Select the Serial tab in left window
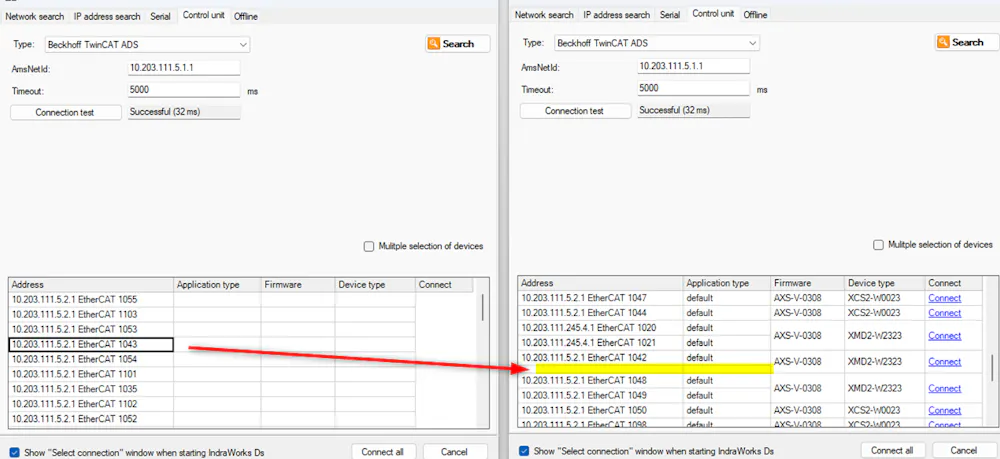Image resolution: width=1000 pixels, height=459 pixels. pyautogui.click(x=160, y=17)
